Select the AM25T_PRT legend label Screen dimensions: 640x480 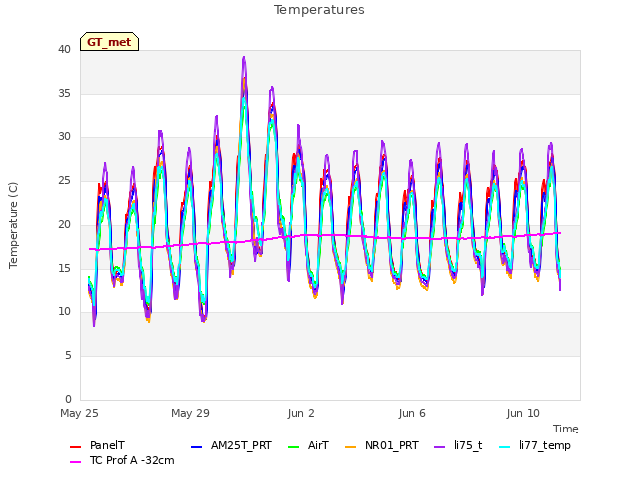241,445
